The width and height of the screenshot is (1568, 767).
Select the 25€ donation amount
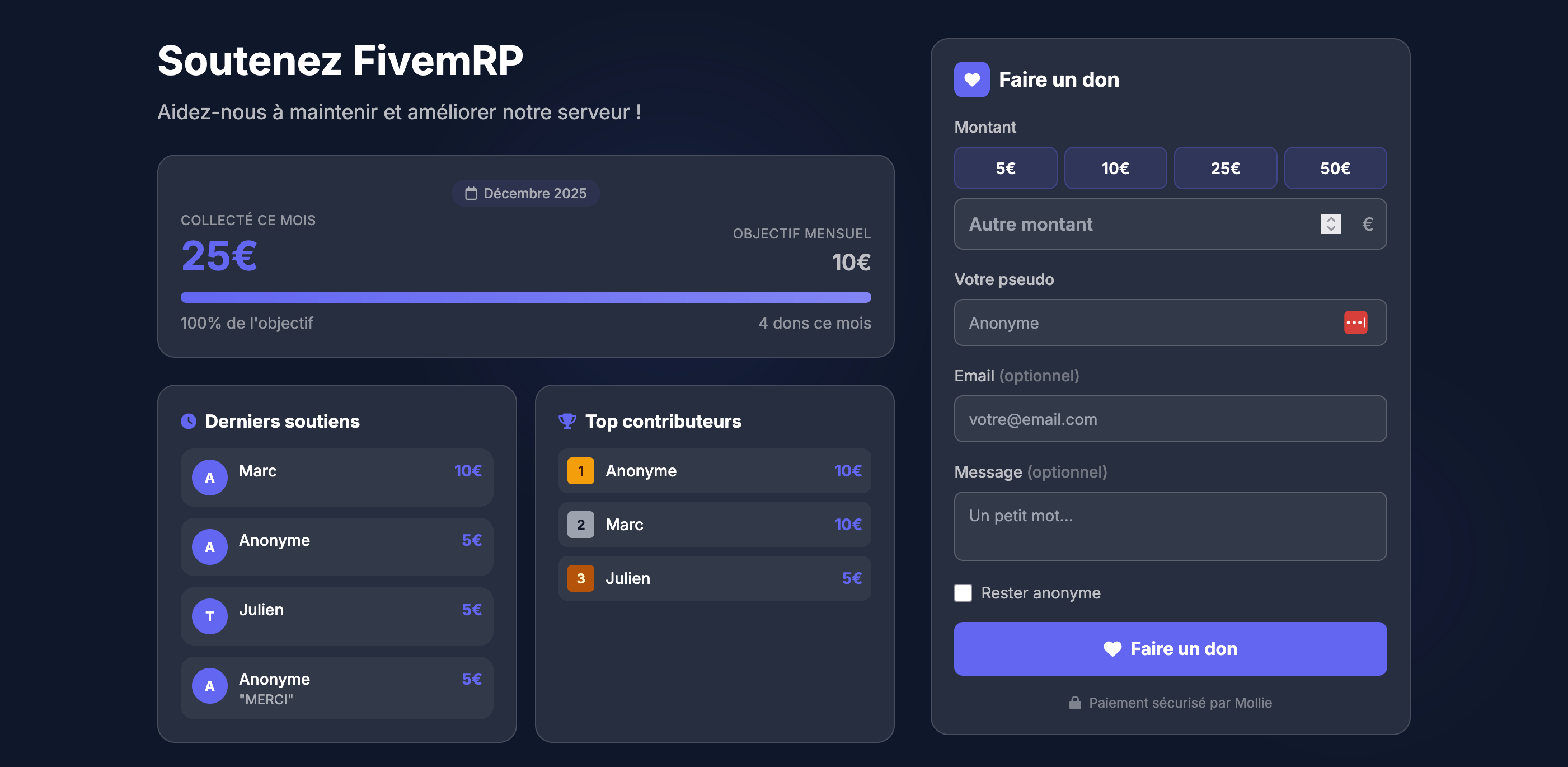pos(1226,168)
